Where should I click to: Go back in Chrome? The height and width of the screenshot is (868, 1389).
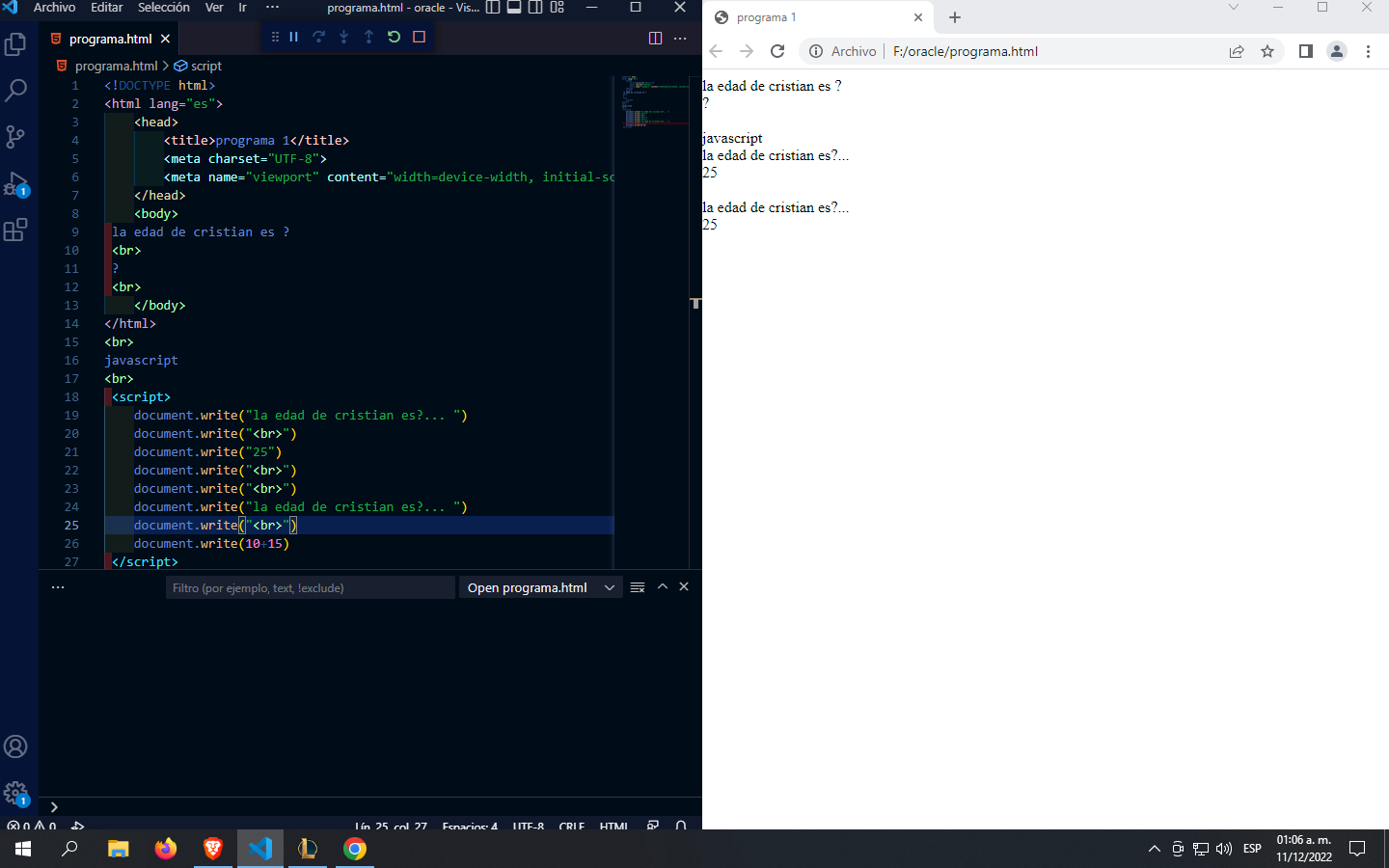(x=716, y=51)
